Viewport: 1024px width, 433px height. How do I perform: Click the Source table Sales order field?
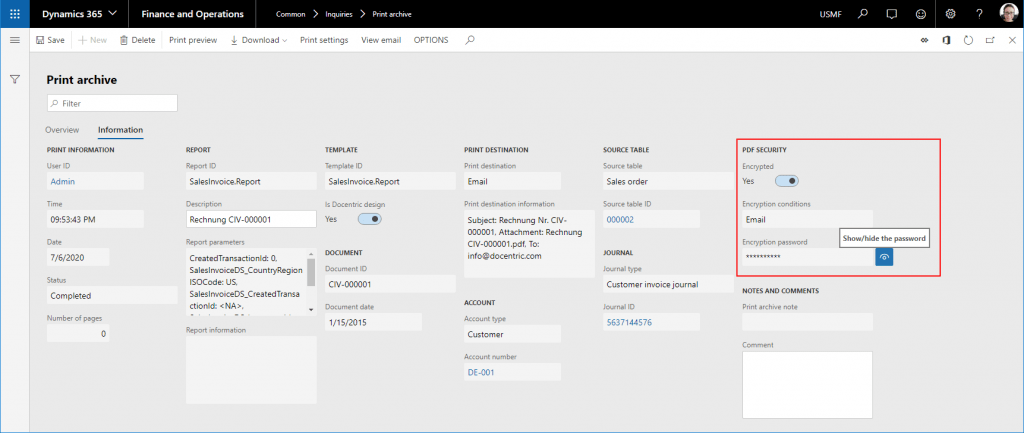tap(669, 182)
